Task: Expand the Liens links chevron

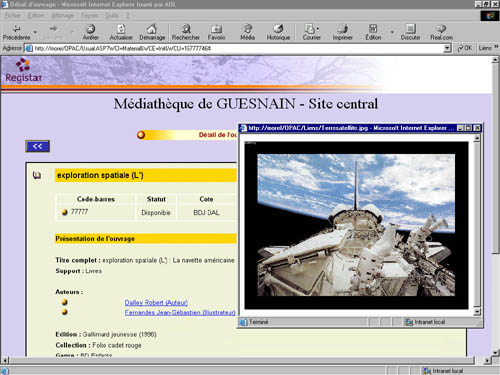Action: coord(496,47)
